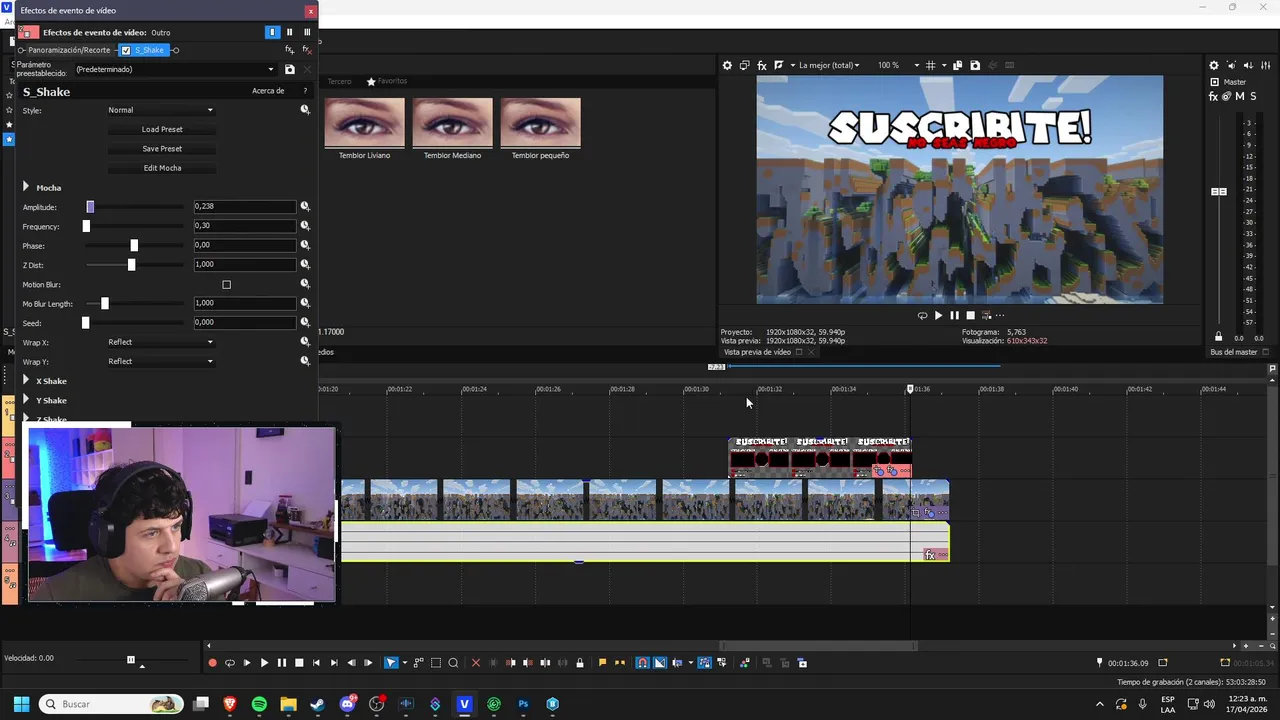Click the add plug-in chain fx+ icon
This screenshot has height=720, width=1280.
click(290, 50)
